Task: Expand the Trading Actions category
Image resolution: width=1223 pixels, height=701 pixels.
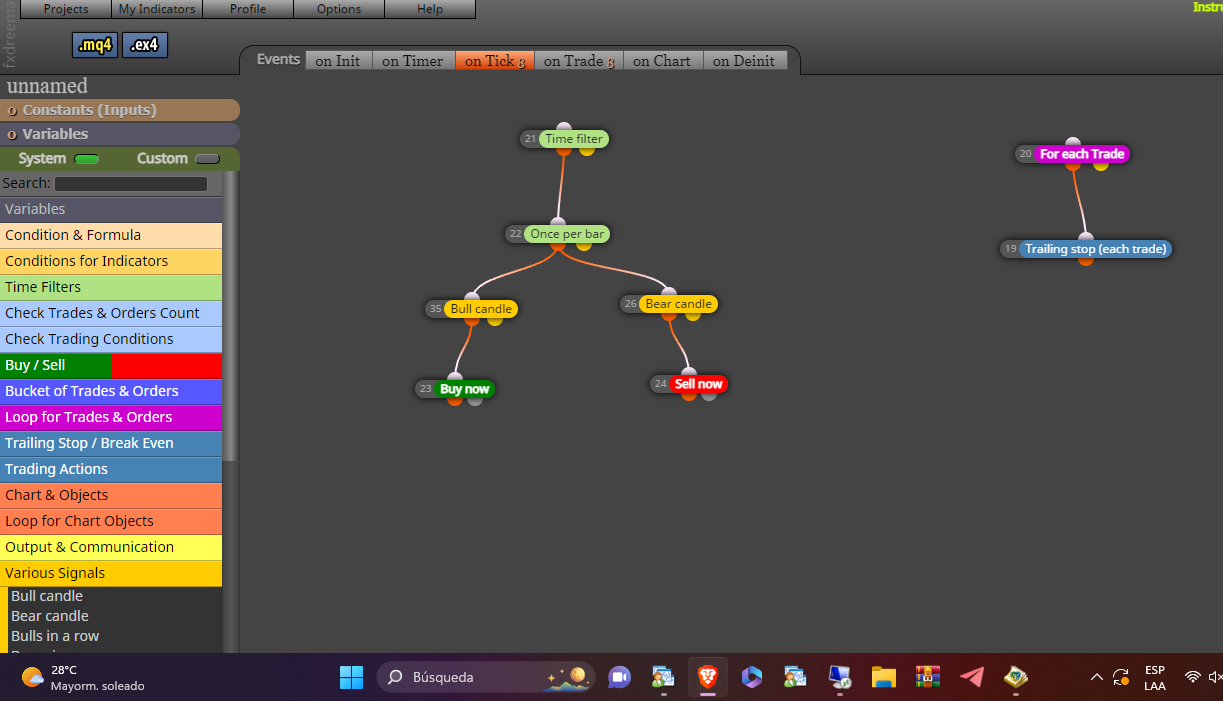Action: [111, 469]
